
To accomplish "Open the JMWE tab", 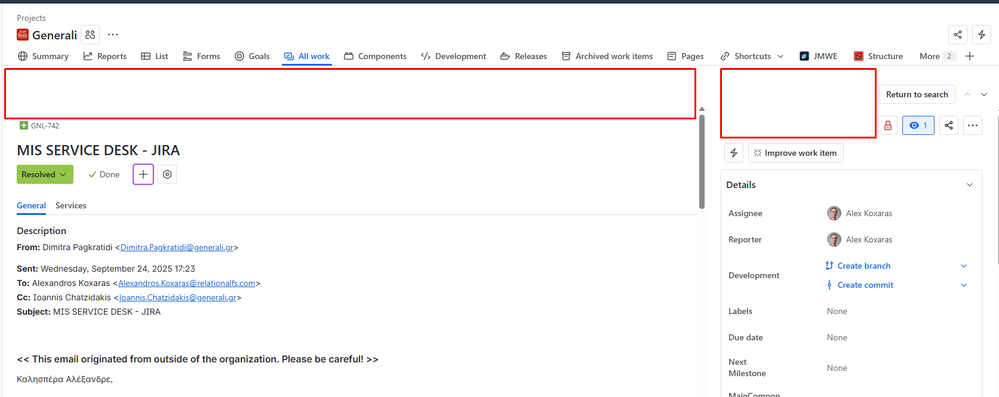I will (819, 56).
